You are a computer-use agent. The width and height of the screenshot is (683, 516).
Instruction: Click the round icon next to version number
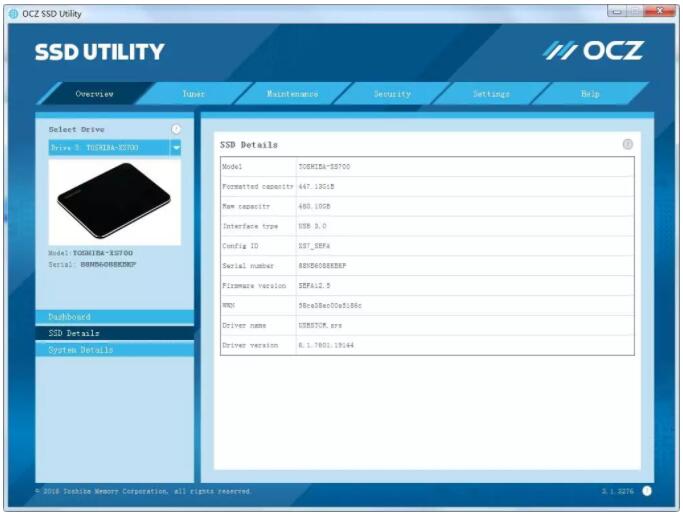tap(646, 491)
